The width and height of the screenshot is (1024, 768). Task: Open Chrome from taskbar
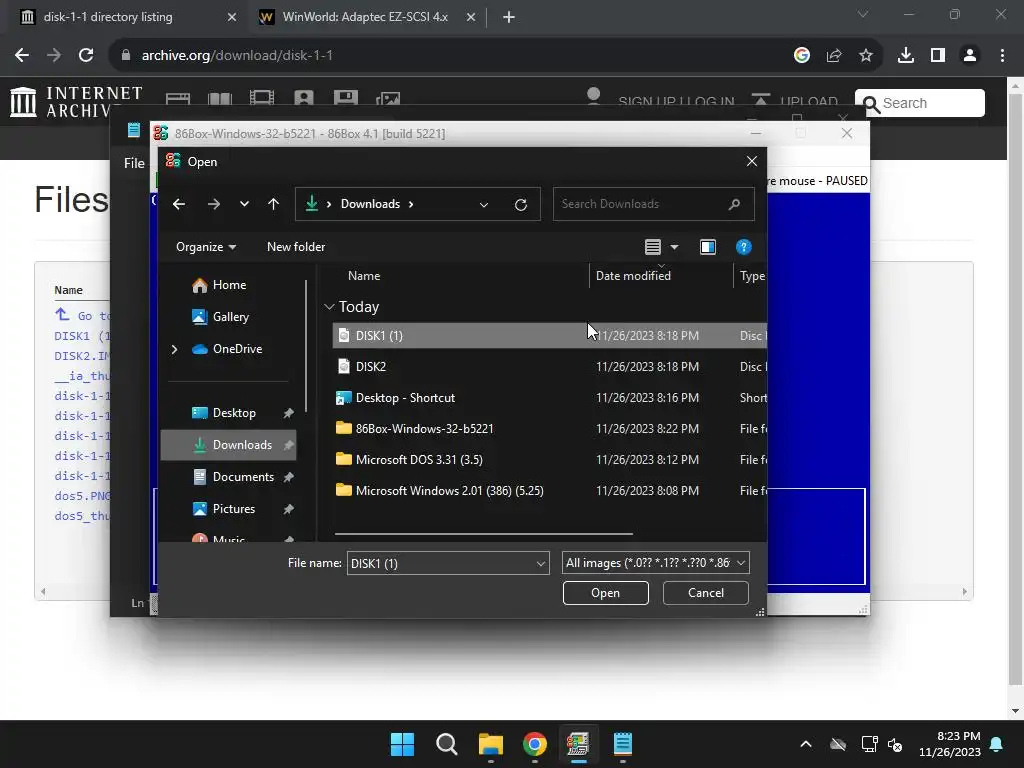(535, 744)
